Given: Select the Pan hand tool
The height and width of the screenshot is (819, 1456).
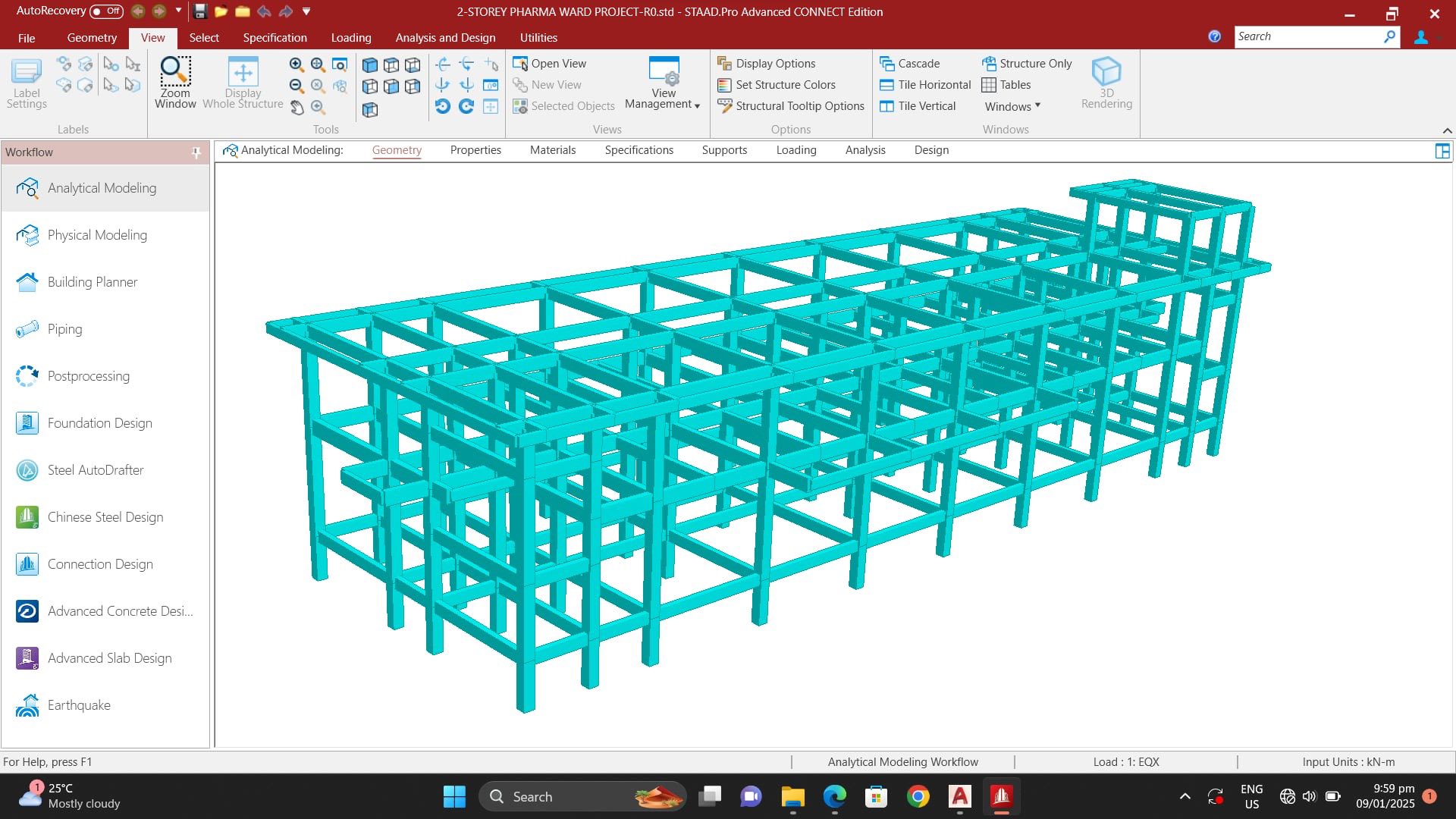Looking at the screenshot, I should [297, 108].
